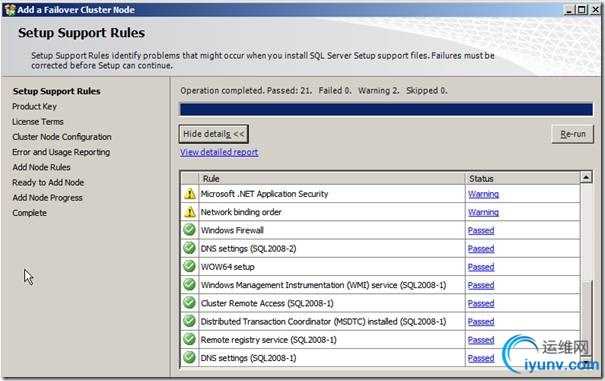This screenshot has height=381, width=605.
Task: Select Product Key step in sidebar
Action: [34, 107]
